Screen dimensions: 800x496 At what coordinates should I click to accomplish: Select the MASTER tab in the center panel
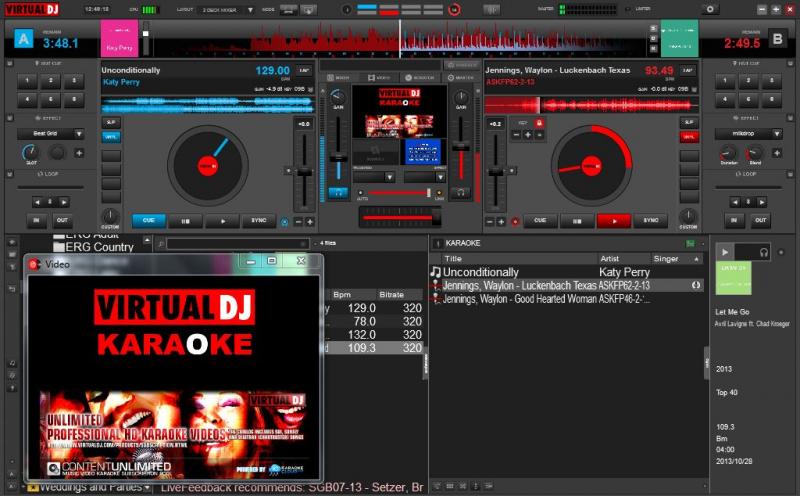click(x=461, y=78)
